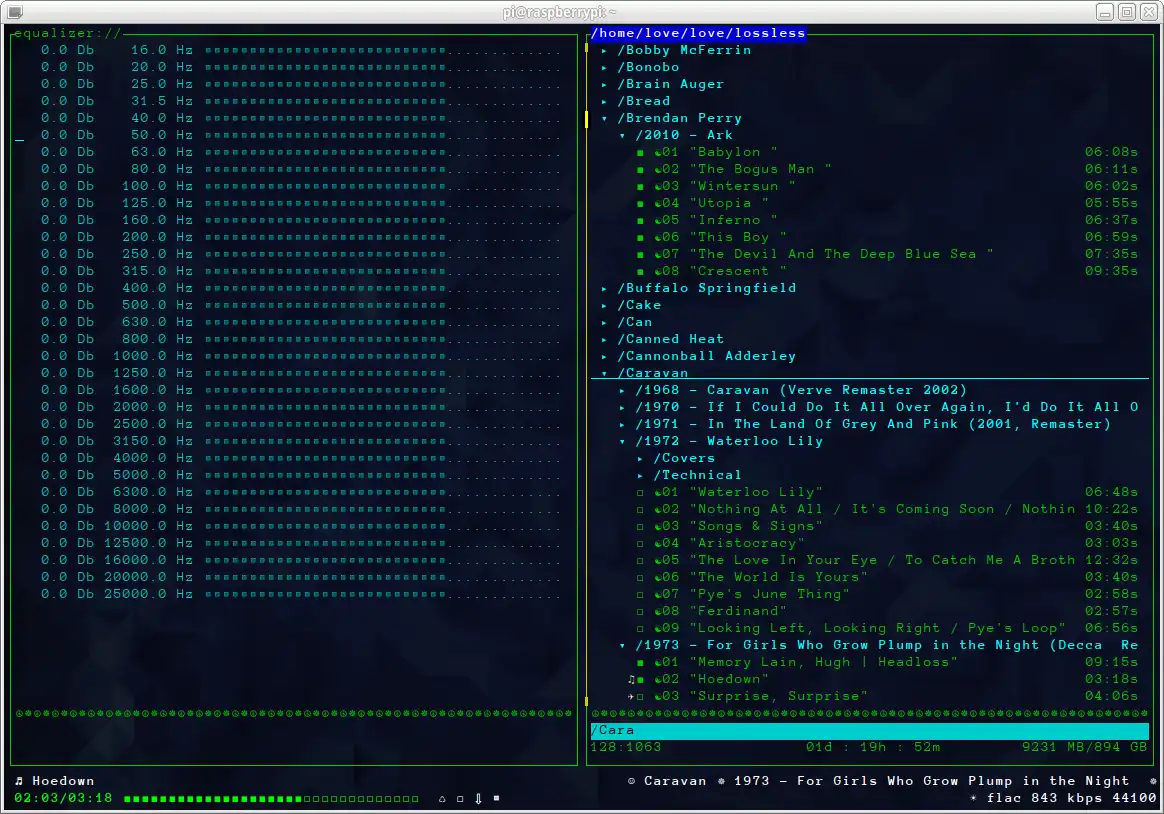Click the 128:1063 position counter
Image resolution: width=1164 pixels, height=814 pixels.
coord(626,747)
